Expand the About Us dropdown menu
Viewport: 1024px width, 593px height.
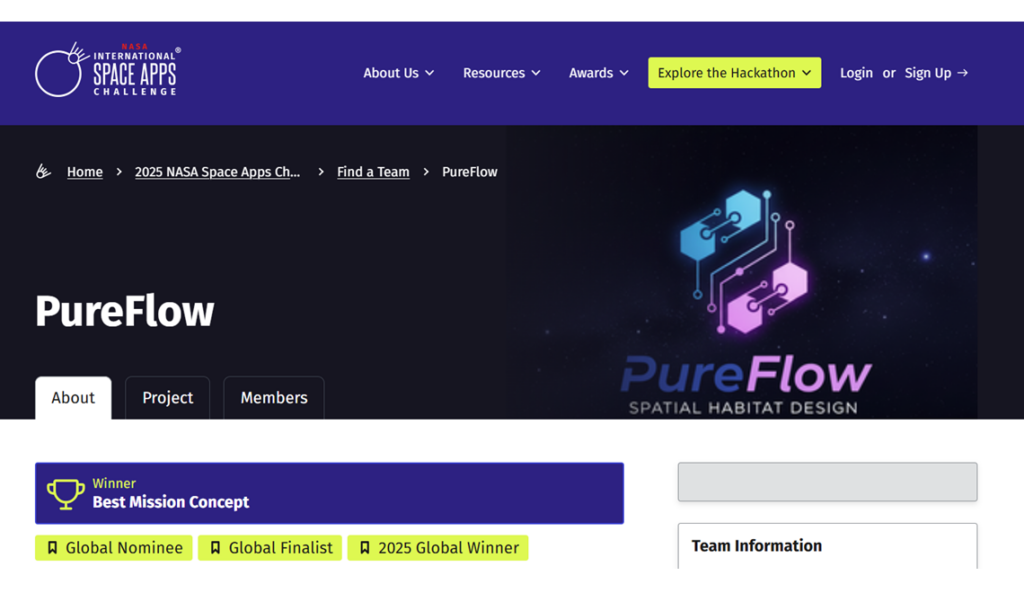tap(398, 73)
